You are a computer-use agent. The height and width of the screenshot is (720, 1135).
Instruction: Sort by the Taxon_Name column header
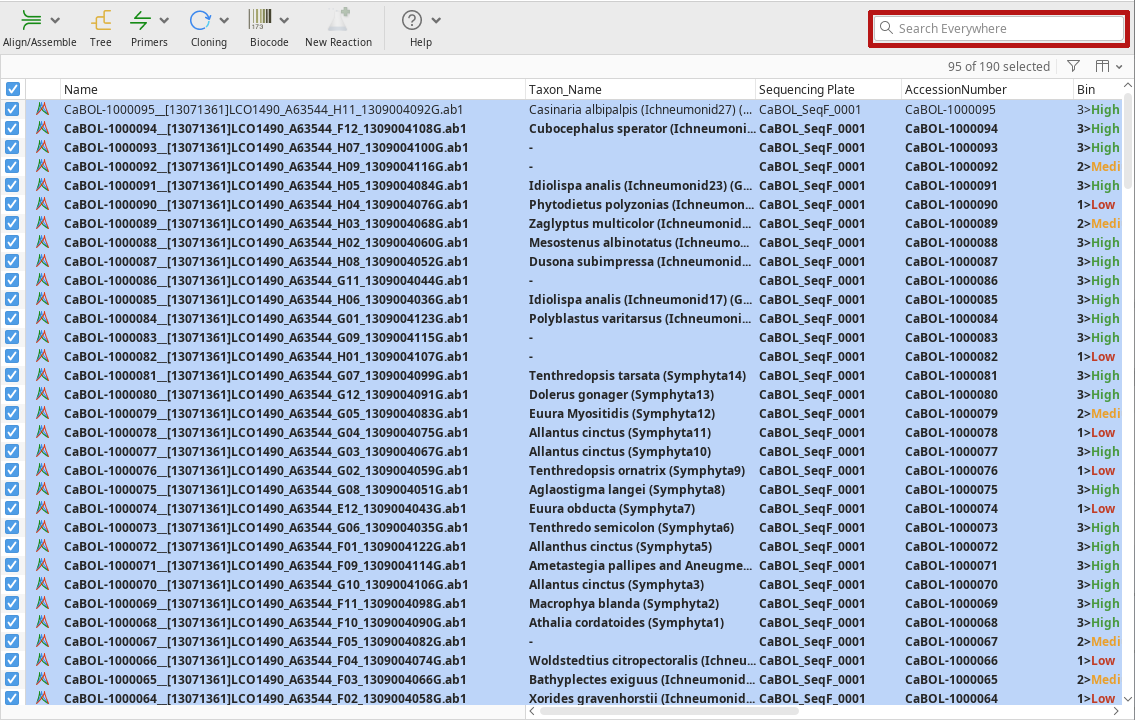(640, 89)
